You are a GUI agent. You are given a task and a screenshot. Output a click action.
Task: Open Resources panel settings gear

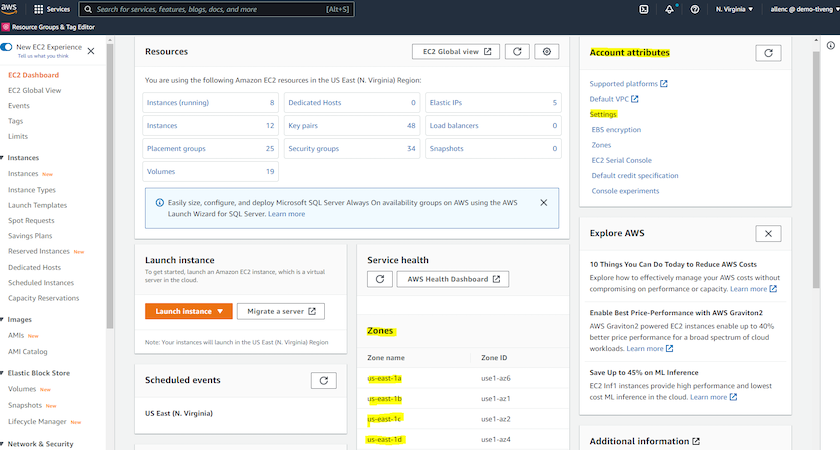(x=546, y=51)
